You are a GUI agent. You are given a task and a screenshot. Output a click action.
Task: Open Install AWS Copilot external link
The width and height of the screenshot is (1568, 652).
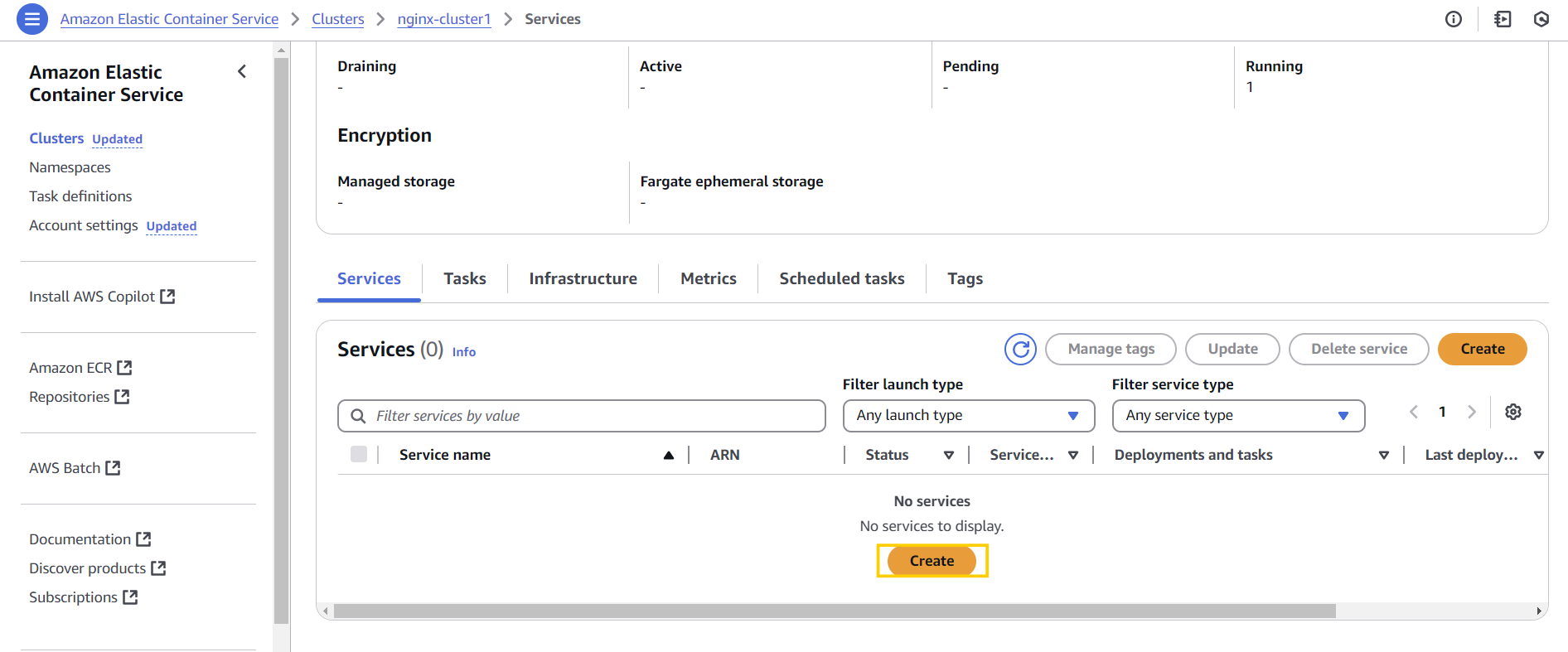coord(101,297)
